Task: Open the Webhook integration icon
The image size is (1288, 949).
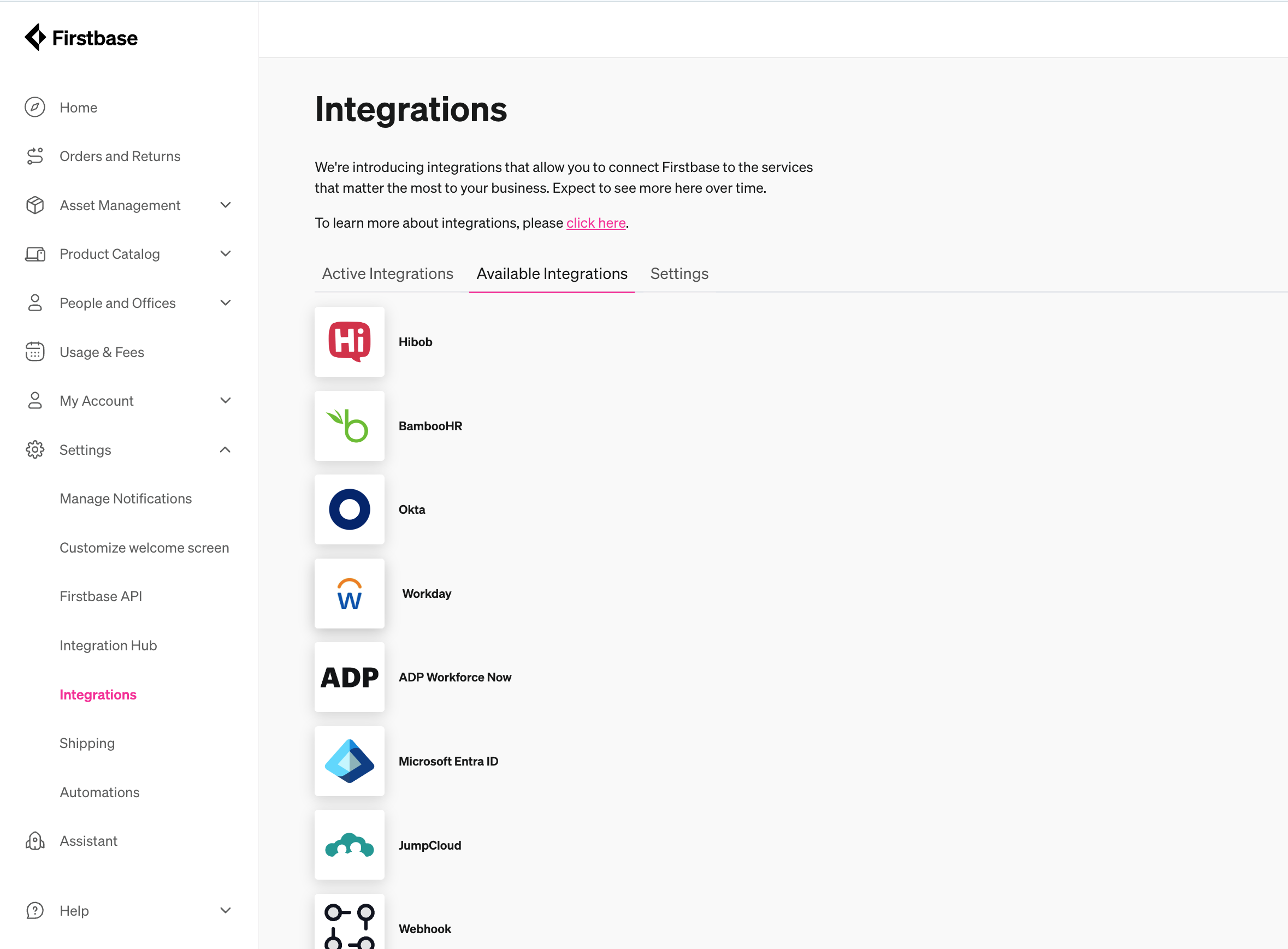Action: [x=349, y=925]
